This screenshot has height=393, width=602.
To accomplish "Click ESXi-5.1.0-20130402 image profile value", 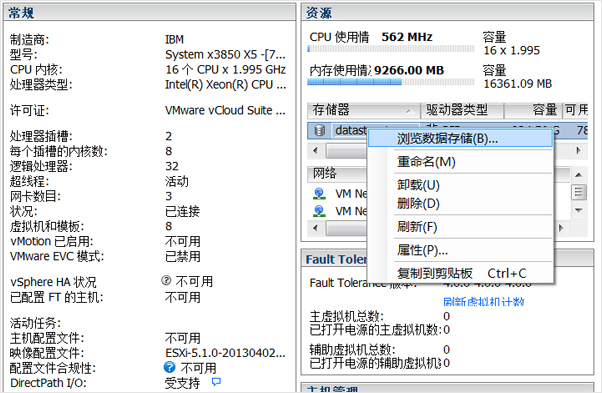I will pyautogui.click(x=225, y=353).
